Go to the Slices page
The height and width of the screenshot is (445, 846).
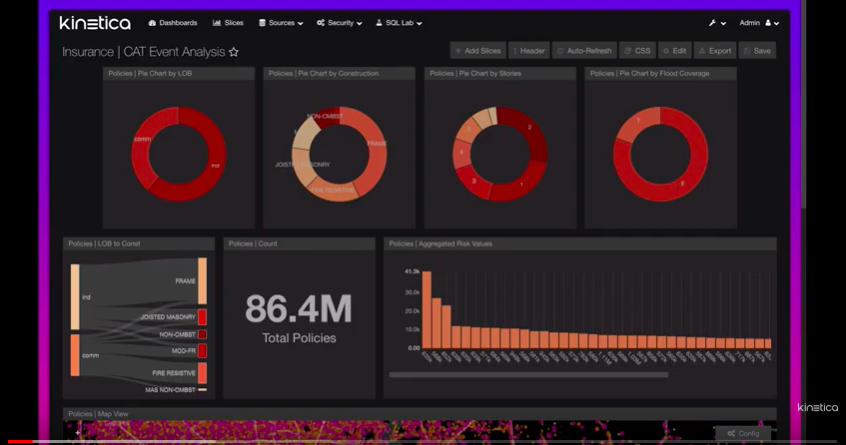click(x=228, y=23)
